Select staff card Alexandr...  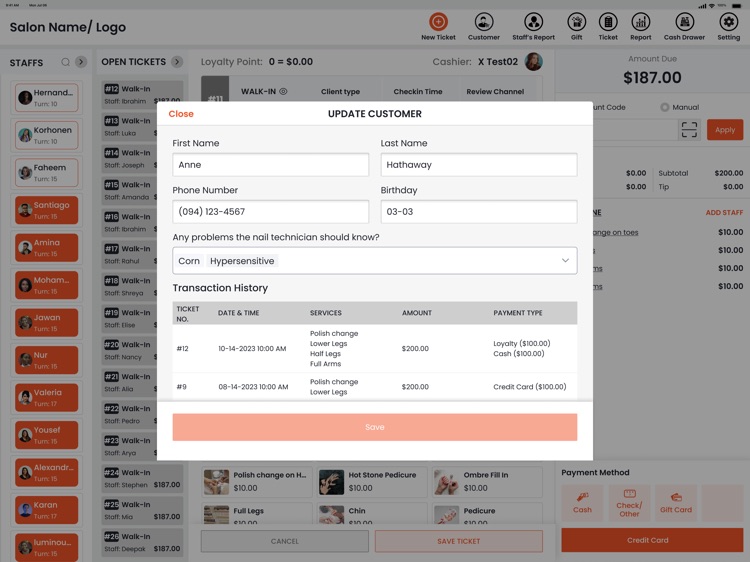46,473
